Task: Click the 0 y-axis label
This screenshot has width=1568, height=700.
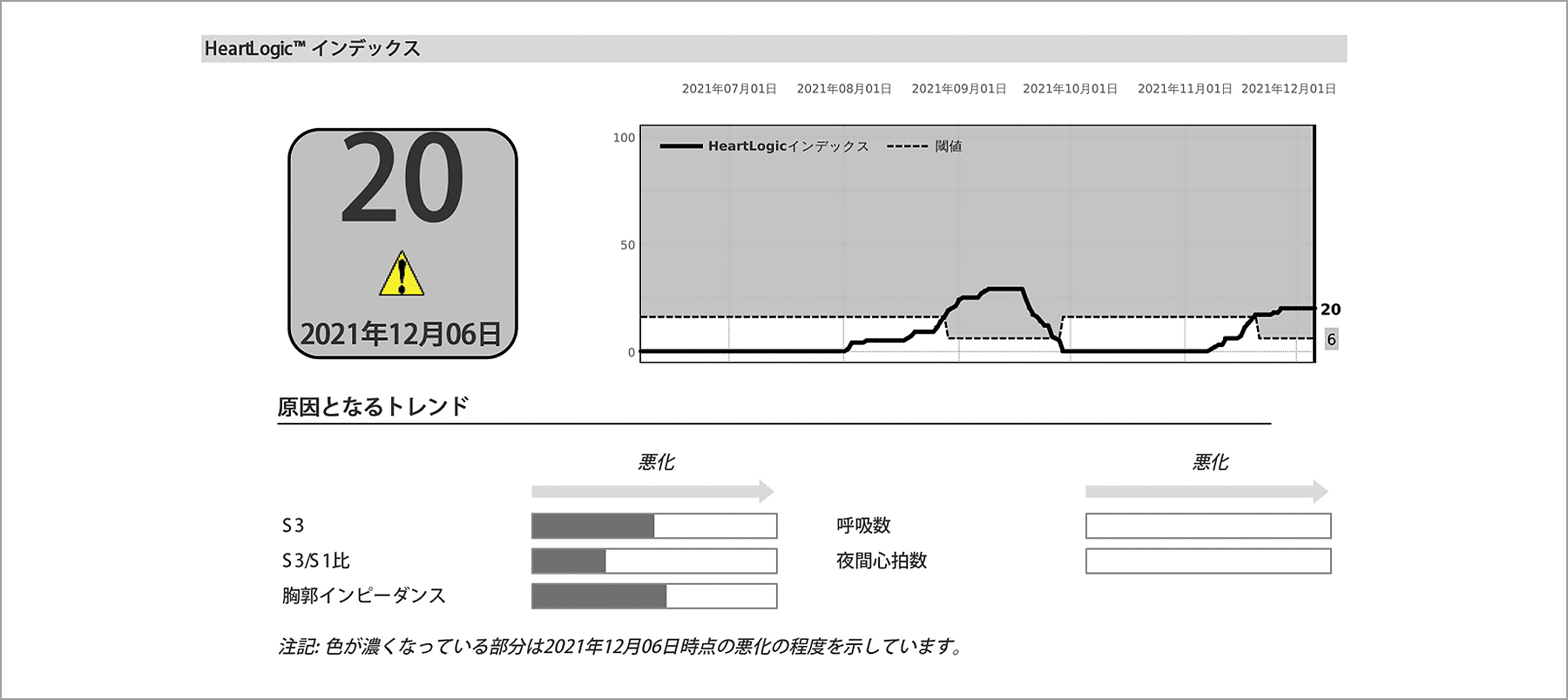Action: [x=632, y=353]
